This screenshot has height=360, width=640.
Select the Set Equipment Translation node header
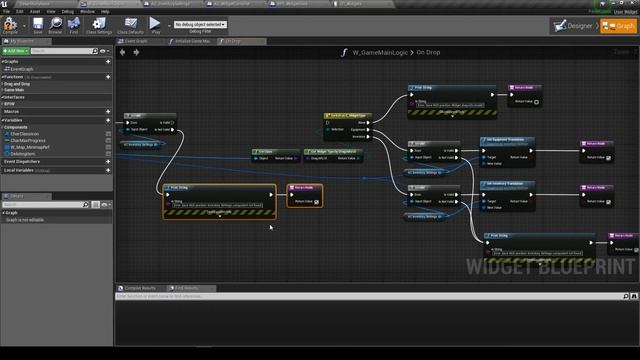coord(507,140)
